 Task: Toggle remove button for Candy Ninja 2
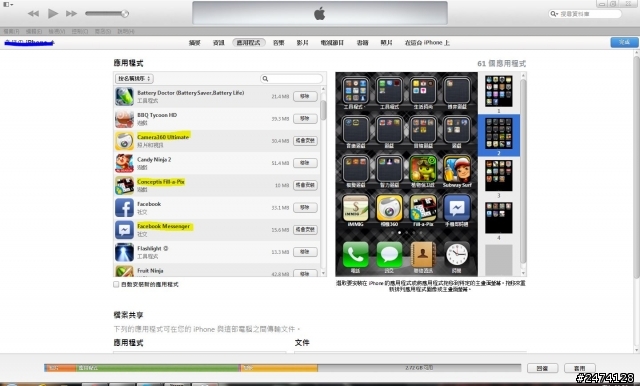tap(305, 163)
